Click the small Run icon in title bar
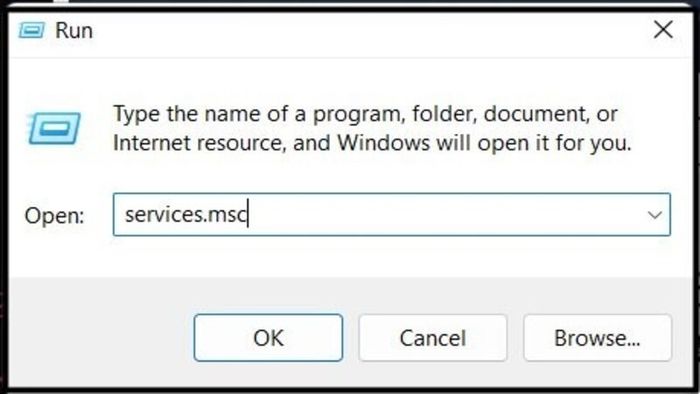 pos(31,30)
